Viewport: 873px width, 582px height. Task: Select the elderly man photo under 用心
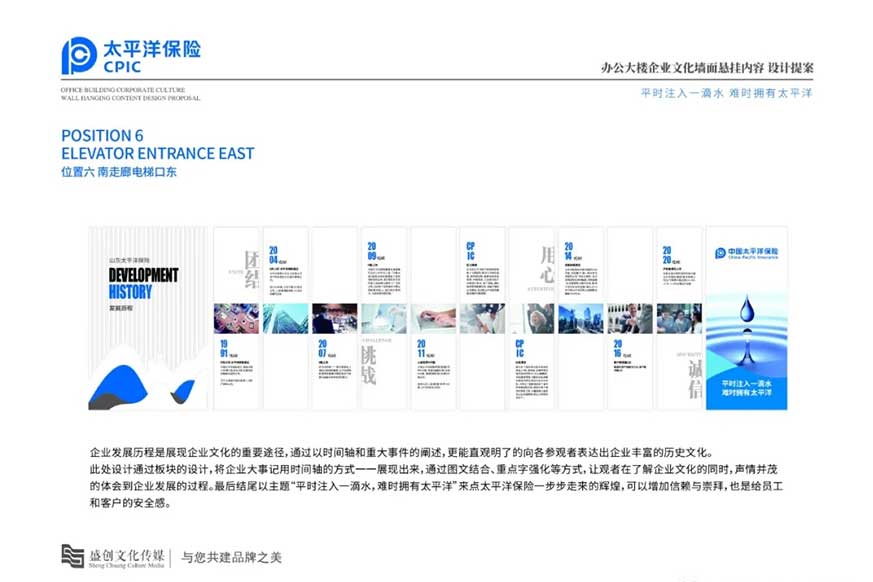[532, 318]
